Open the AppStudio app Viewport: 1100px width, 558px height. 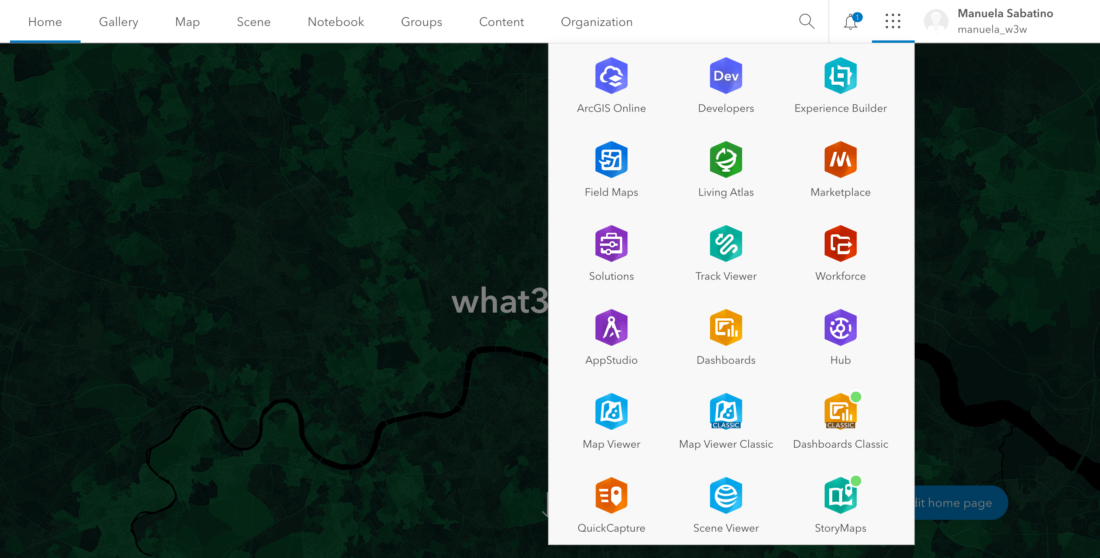(x=611, y=338)
